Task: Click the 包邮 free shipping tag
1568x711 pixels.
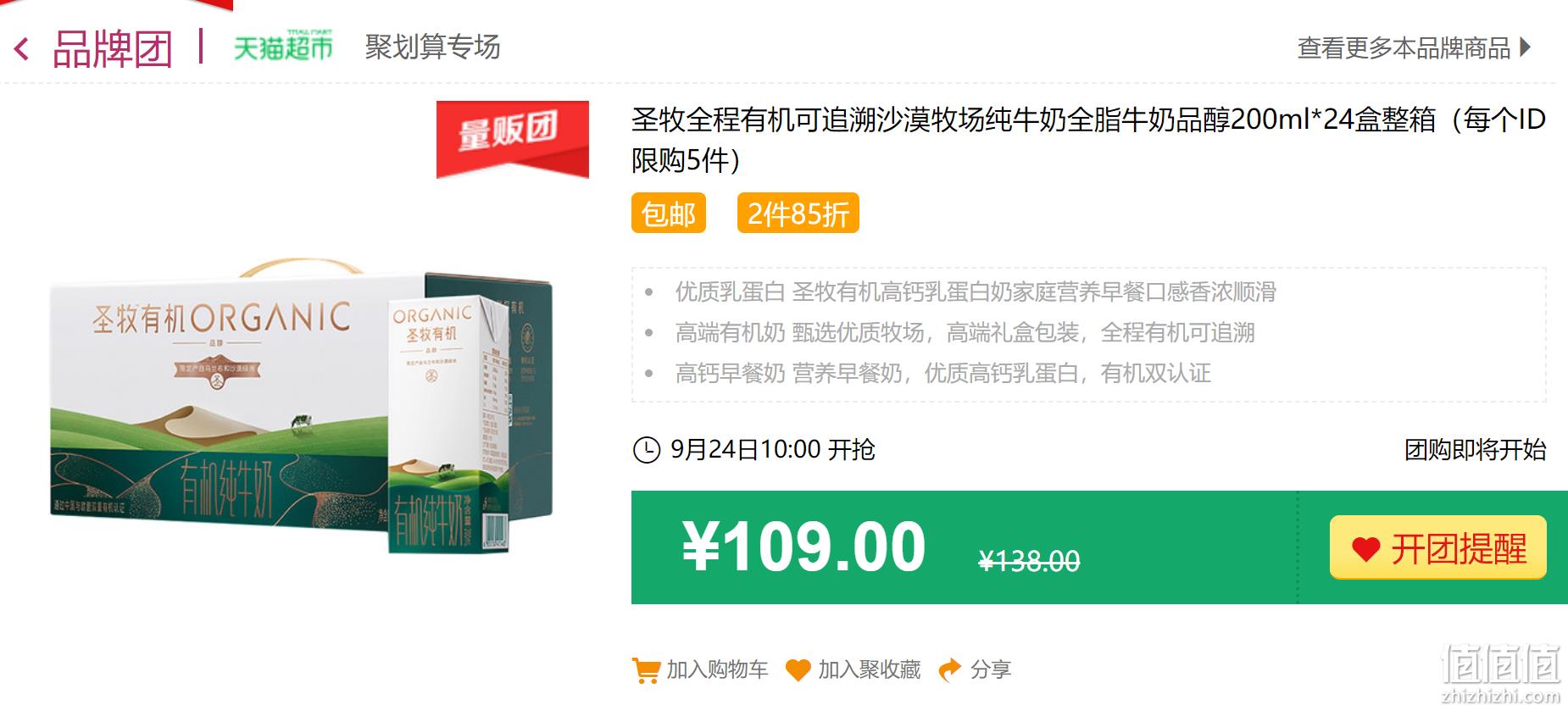Action: [668, 213]
